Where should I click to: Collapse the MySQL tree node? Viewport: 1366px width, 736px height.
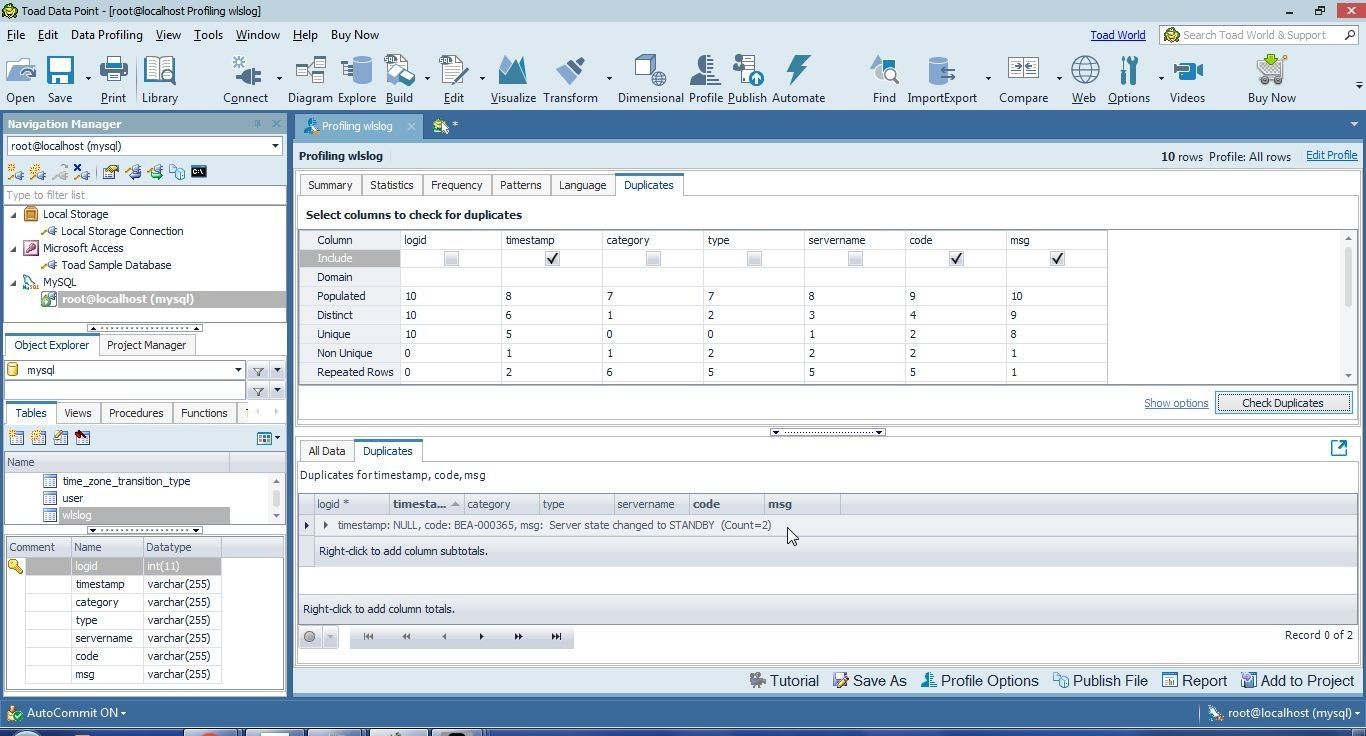coord(14,282)
